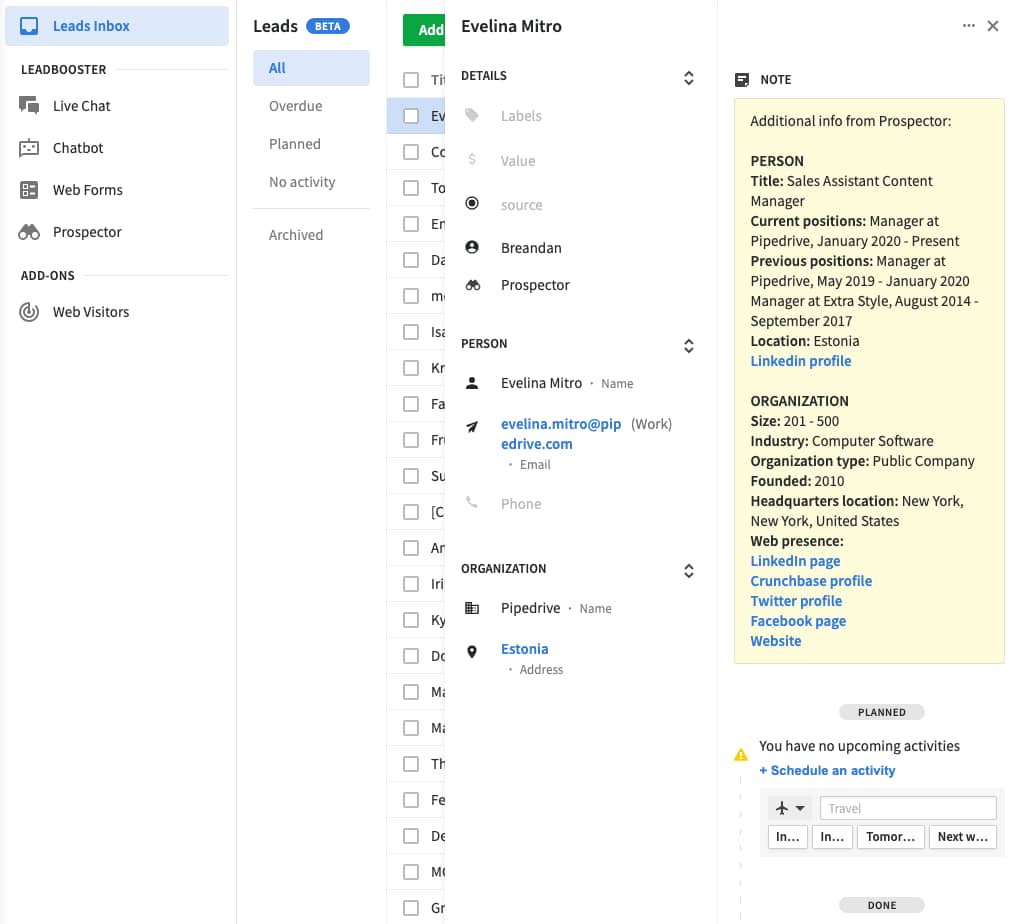Viewport: 1012px width, 924px height.
Task: Collapse the DETAILS section
Action: (688, 77)
